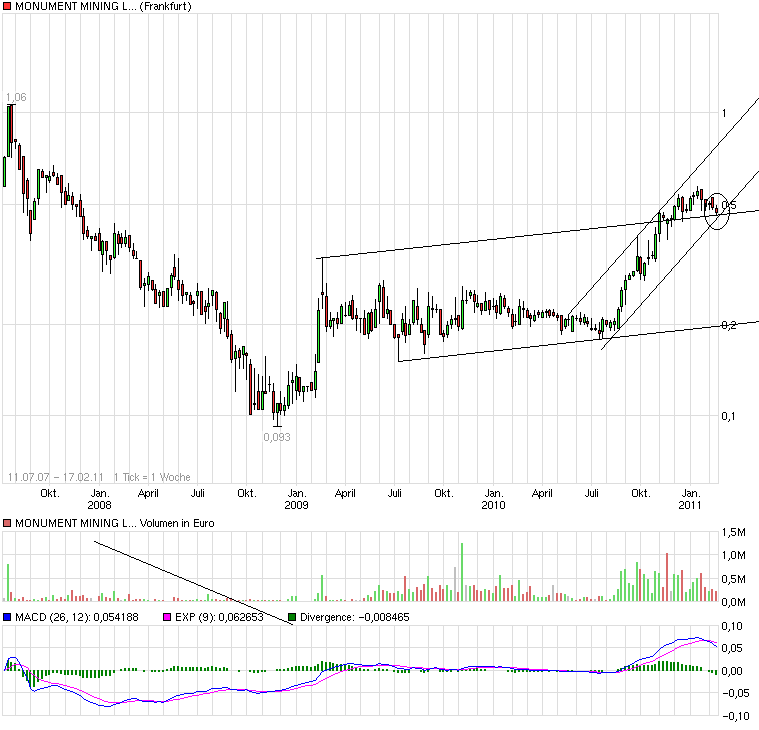Click the 'Divergence: −0,008465' label
This screenshot has height=730, width=759.
tap(355, 617)
